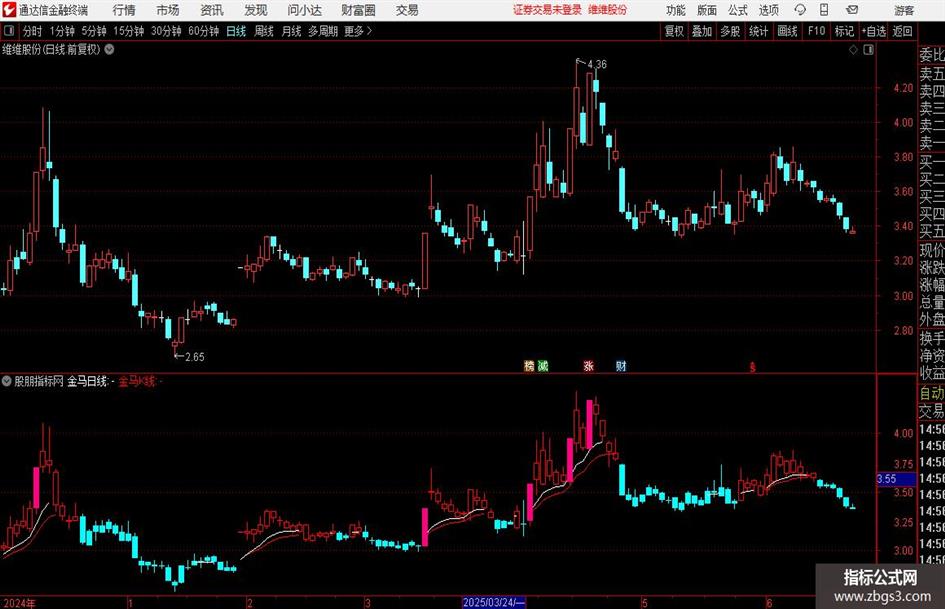The width and height of the screenshot is (945, 609).
Task: Open the 公式 menu
Action: (737, 10)
